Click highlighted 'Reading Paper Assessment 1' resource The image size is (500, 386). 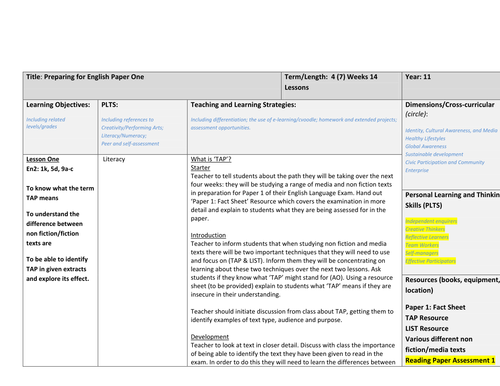(x=450, y=360)
